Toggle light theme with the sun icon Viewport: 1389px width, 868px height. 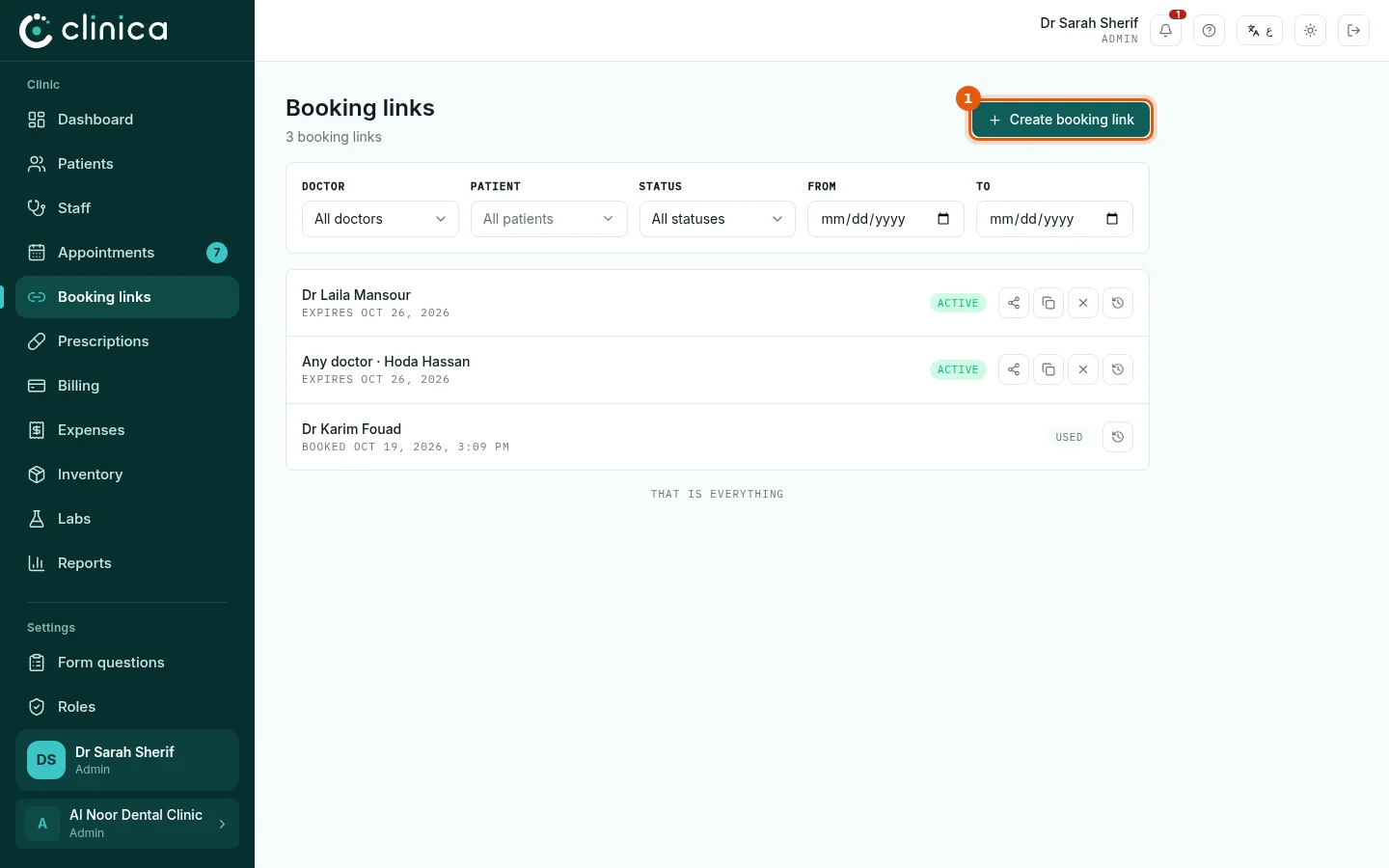tap(1310, 31)
